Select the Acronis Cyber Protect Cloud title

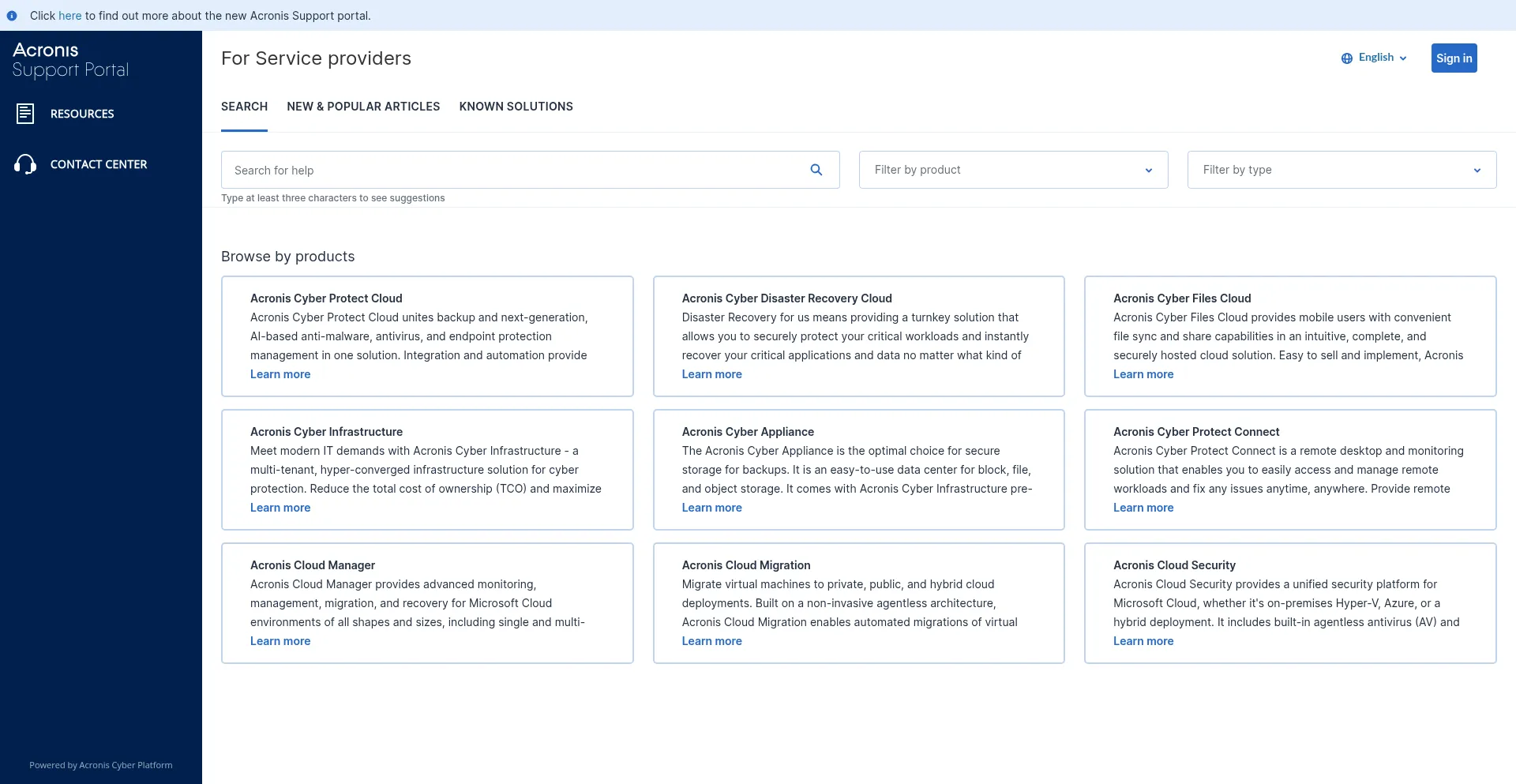click(326, 298)
